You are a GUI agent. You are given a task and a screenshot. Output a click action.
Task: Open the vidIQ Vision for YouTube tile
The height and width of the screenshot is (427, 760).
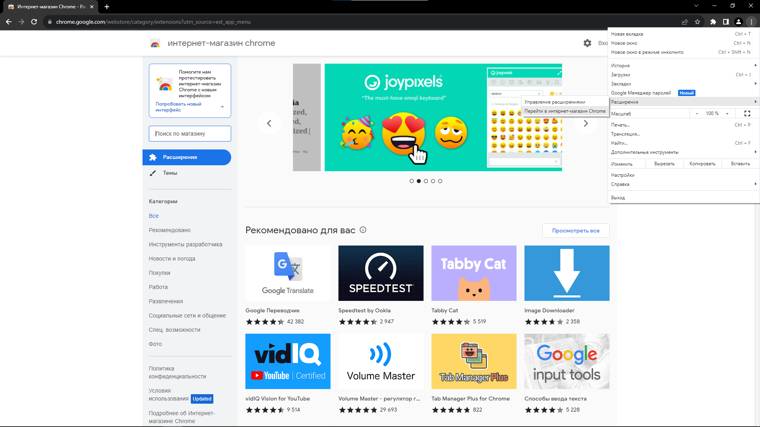point(288,374)
